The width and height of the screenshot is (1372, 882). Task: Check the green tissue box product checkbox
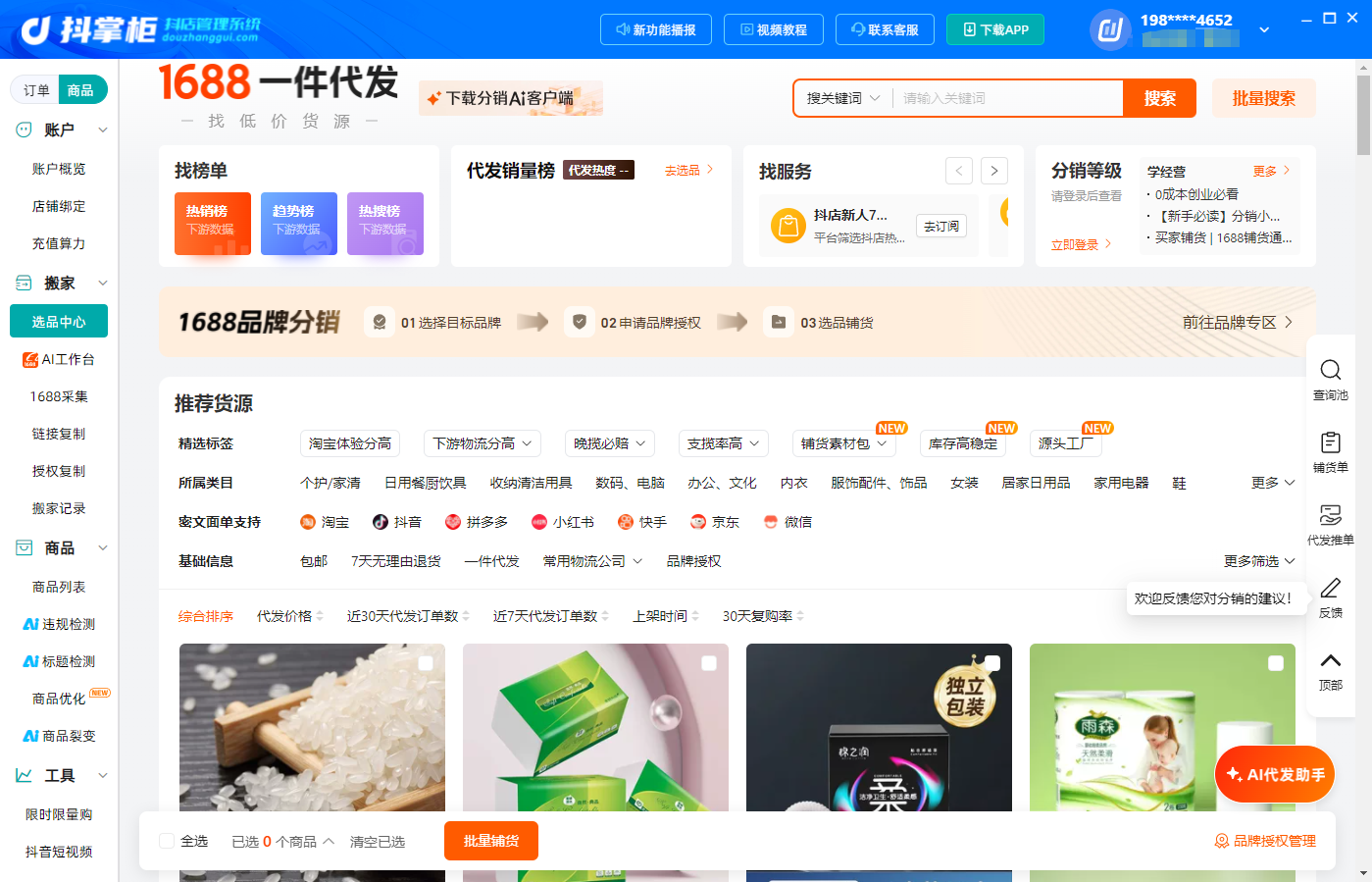[x=709, y=663]
